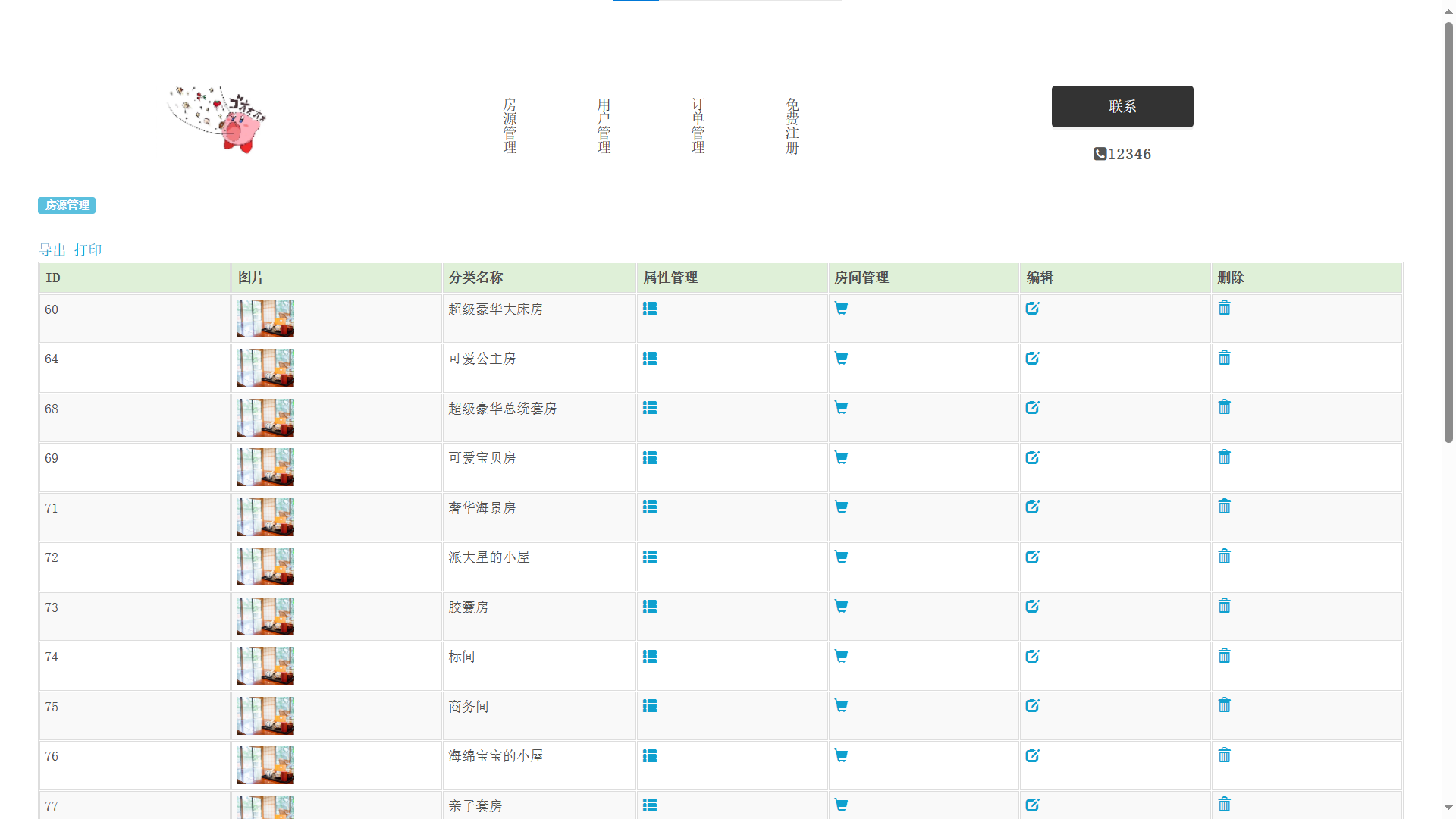The width and height of the screenshot is (1456, 819).
Task: Edit the 奢华海景房 row
Action: [x=1033, y=507]
